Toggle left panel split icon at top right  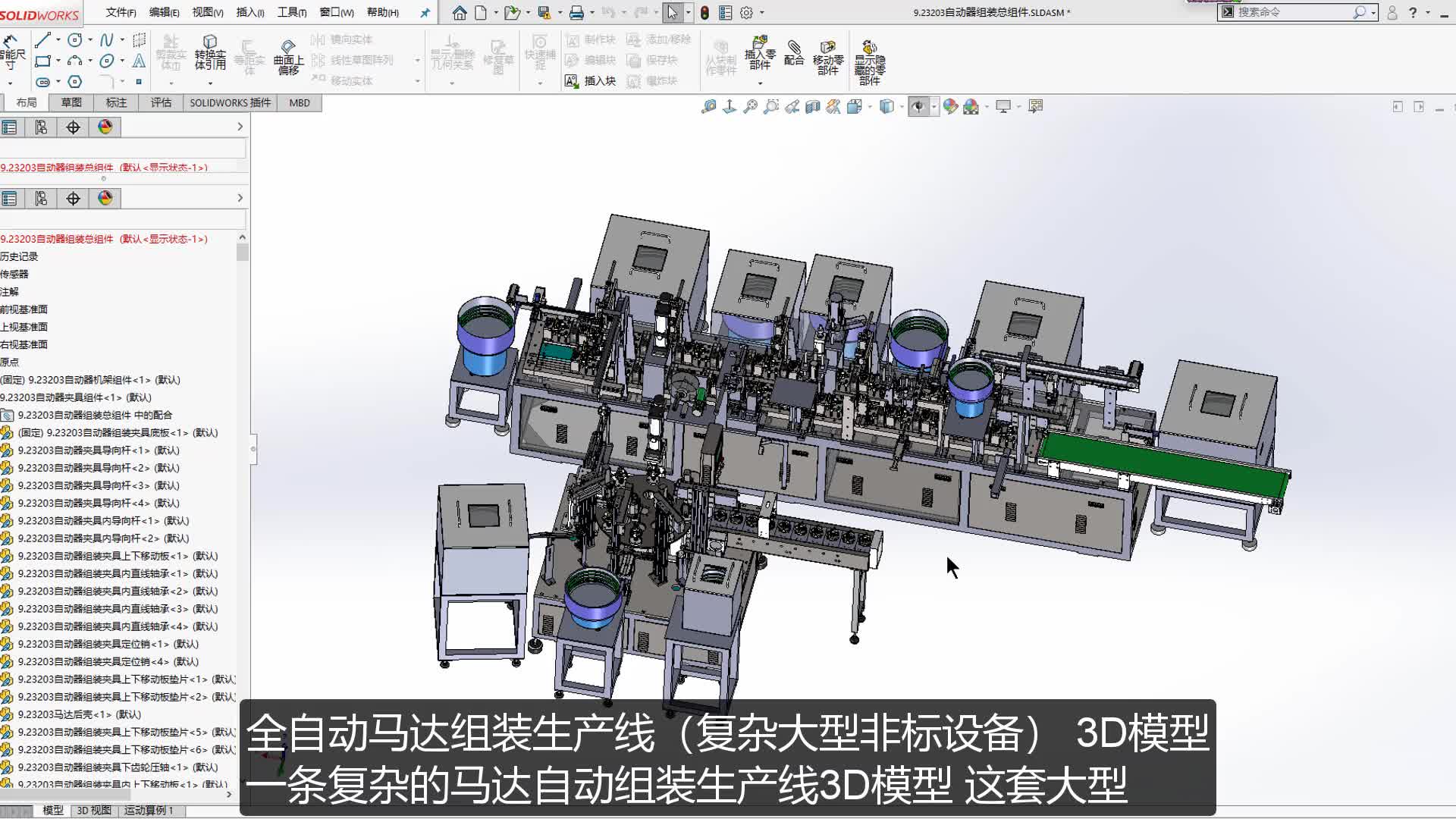tap(1398, 107)
